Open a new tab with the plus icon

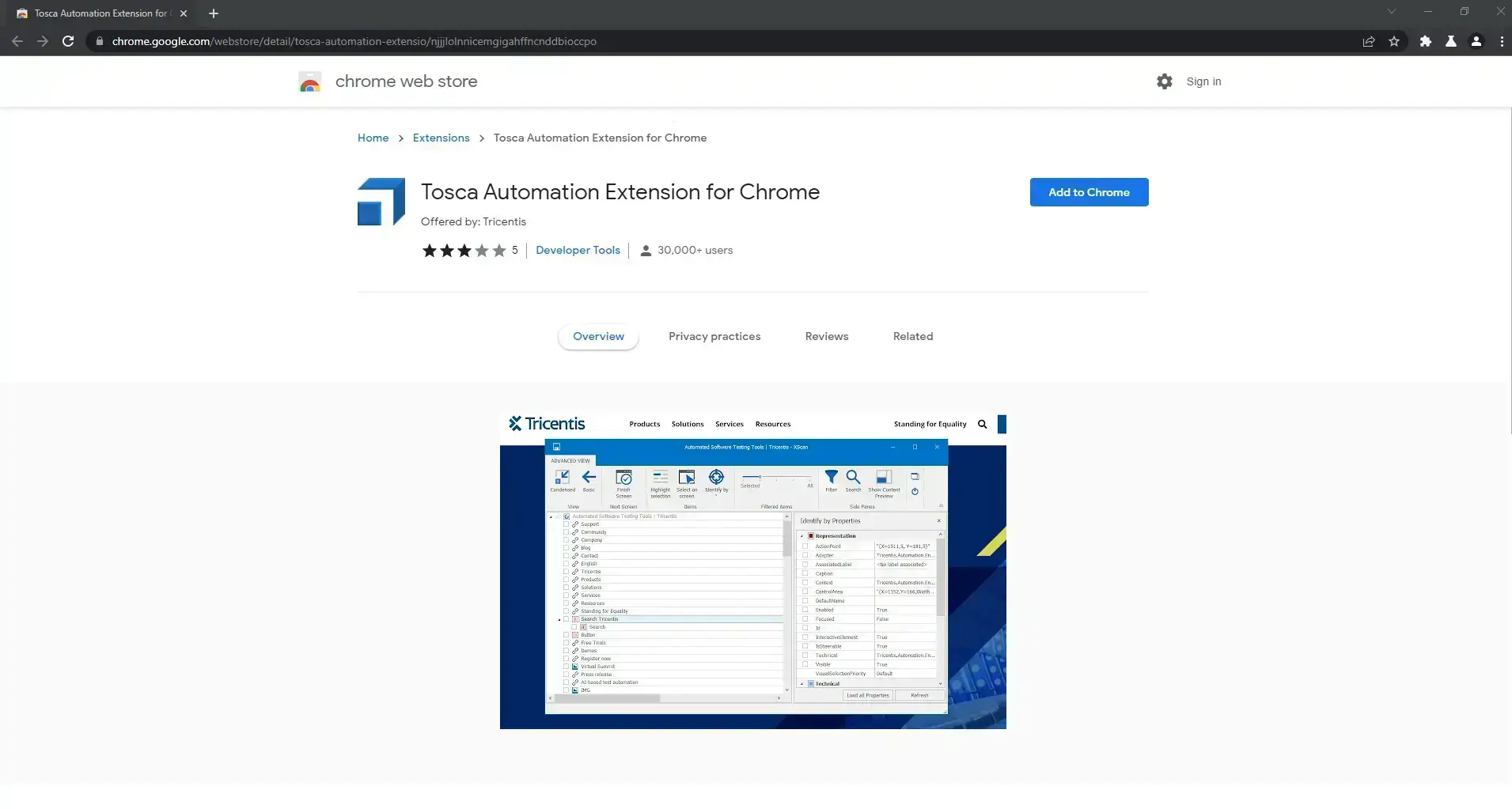tap(214, 13)
